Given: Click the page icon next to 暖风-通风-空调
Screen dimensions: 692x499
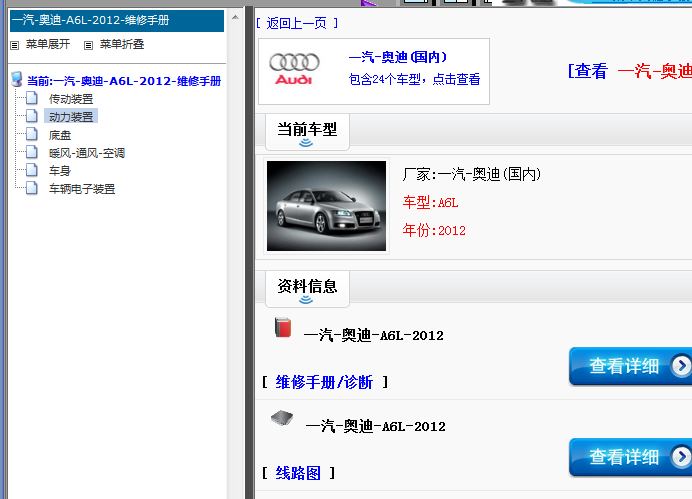Looking at the screenshot, I should click(x=32, y=152).
